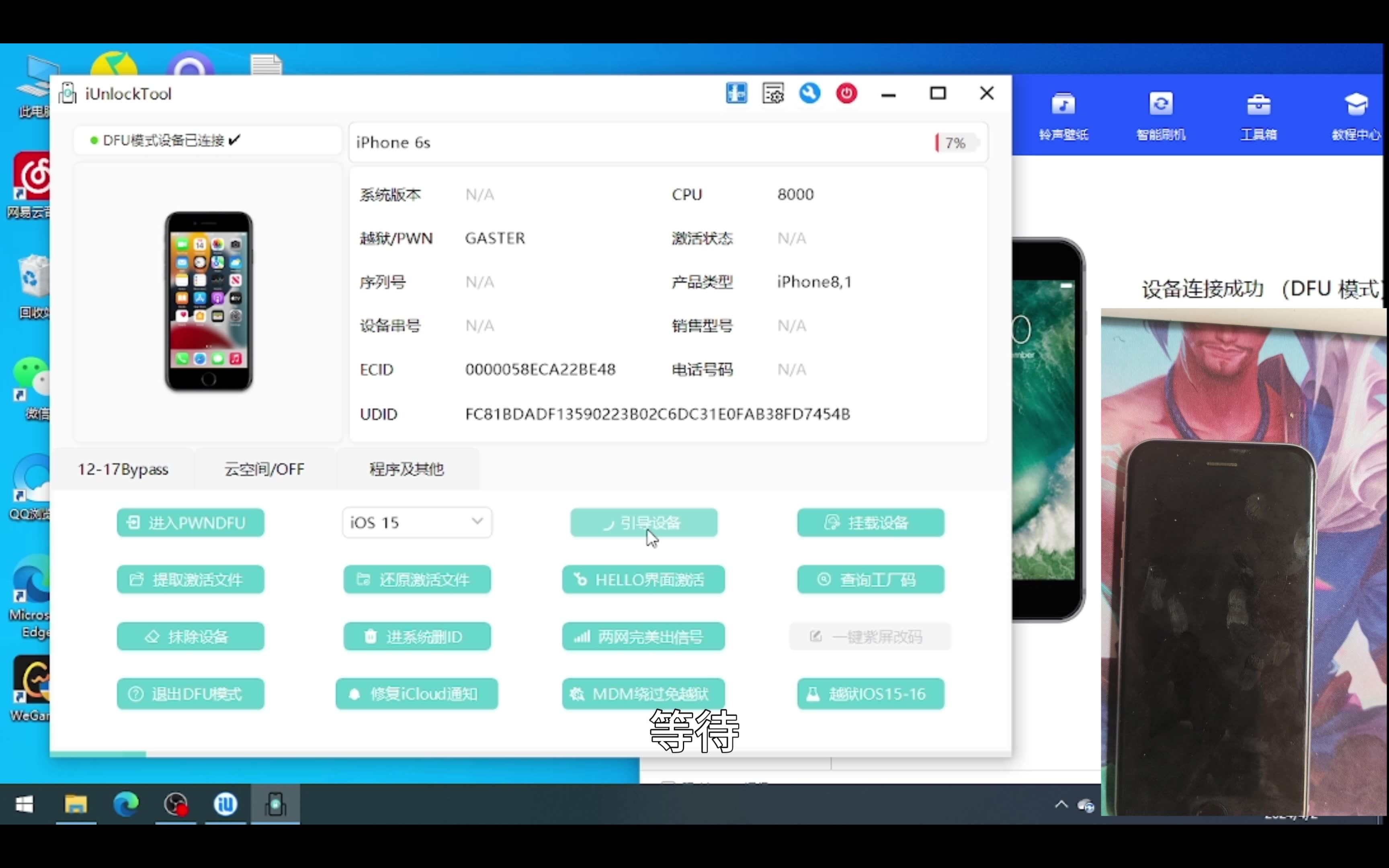Screen dimensions: 1389x868
Task: Click the text document icon on desktop
Action: click(266, 64)
